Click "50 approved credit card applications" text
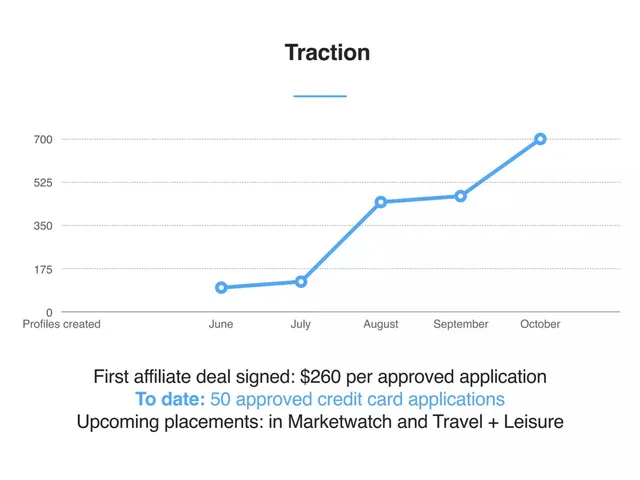Viewport: 640px width, 480px height. pyautogui.click(x=358, y=400)
